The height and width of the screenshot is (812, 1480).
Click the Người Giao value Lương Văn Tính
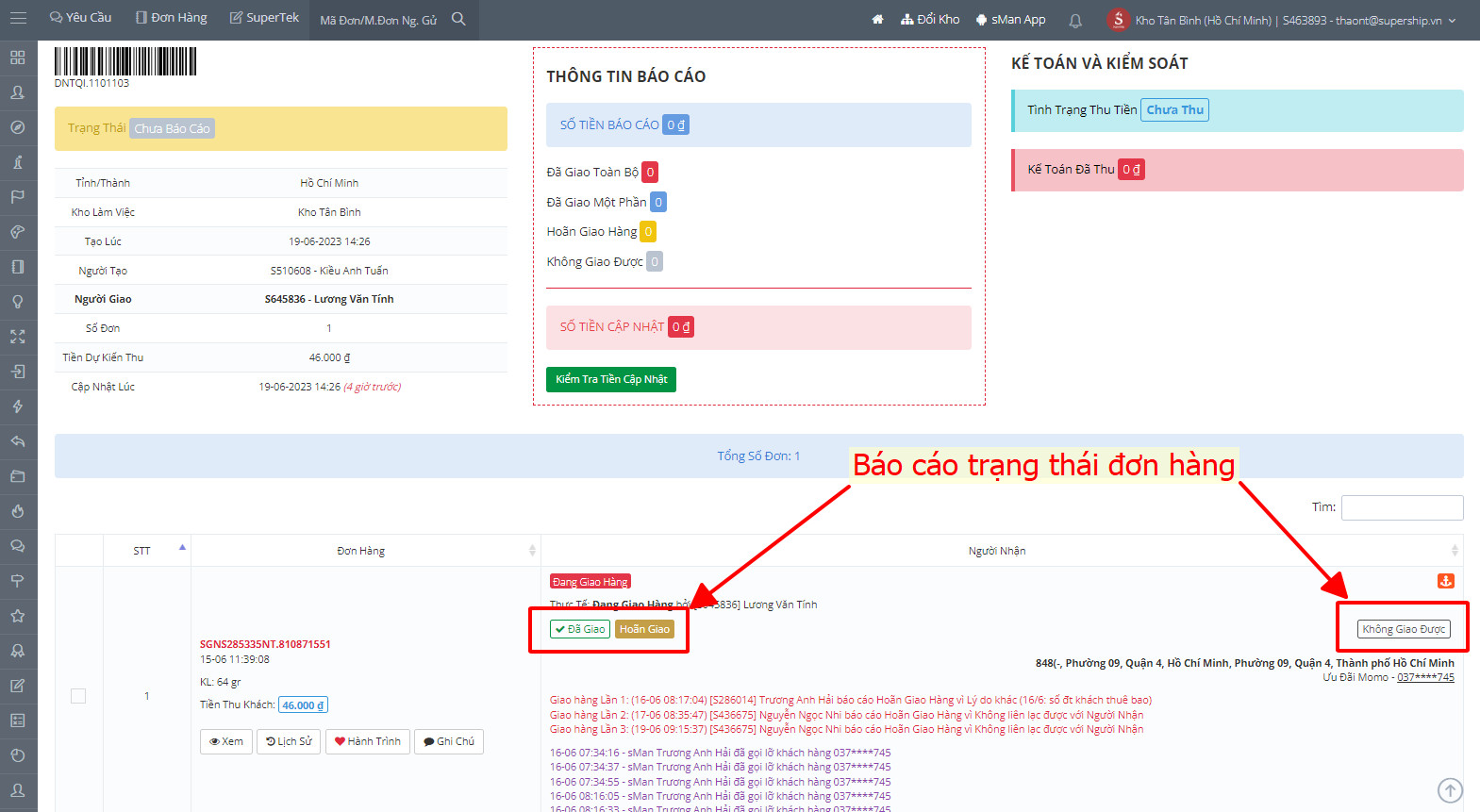coord(329,299)
